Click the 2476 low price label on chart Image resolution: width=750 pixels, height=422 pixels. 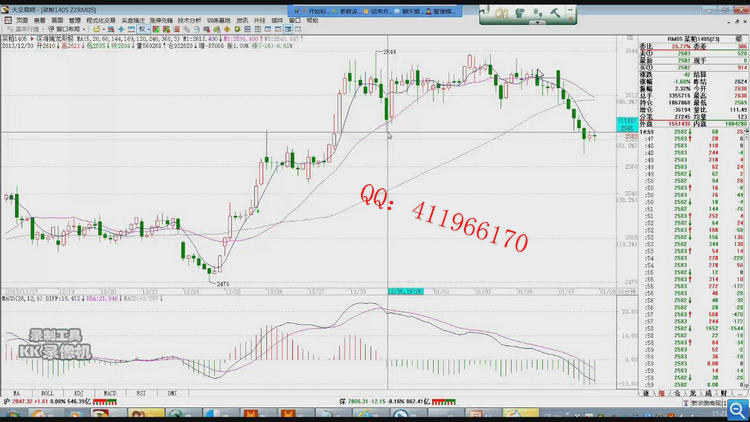click(x=223, y=284)
